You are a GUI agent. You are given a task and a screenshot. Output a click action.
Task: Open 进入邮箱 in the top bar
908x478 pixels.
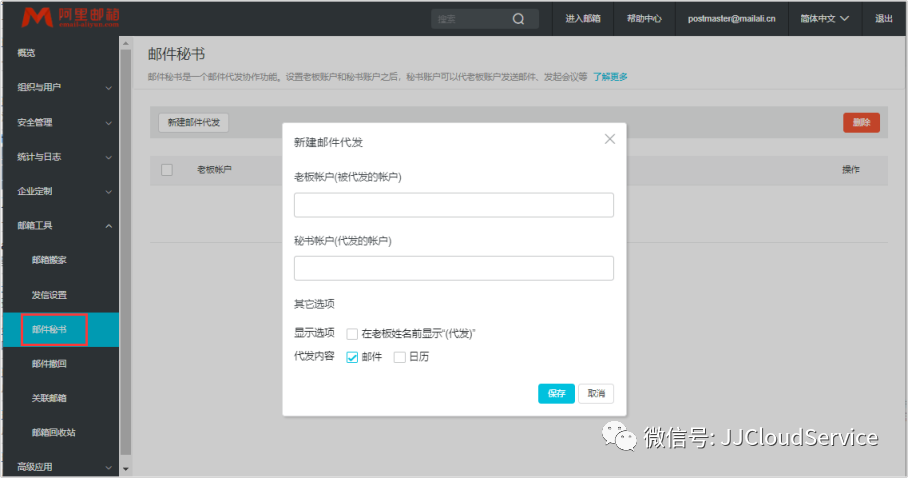pos(583,19)
